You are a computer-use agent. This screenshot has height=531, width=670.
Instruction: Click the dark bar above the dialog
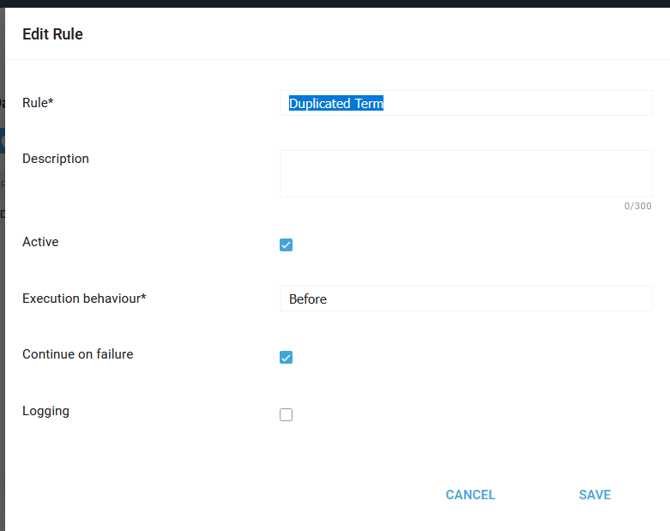click(335, 3)
